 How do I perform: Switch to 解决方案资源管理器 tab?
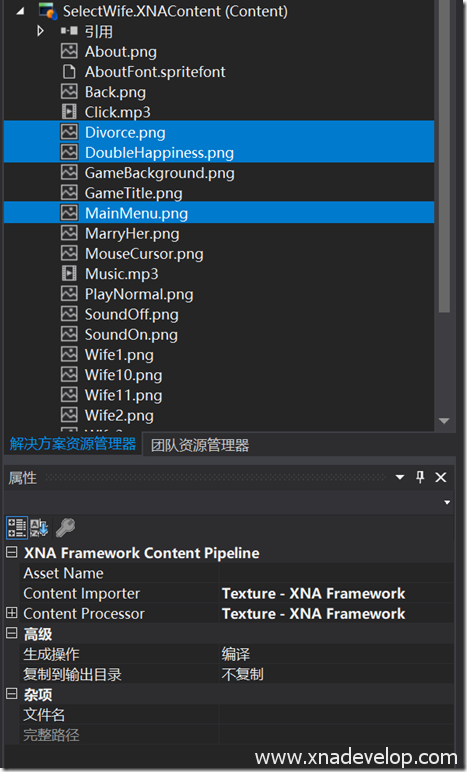point(73,444)
